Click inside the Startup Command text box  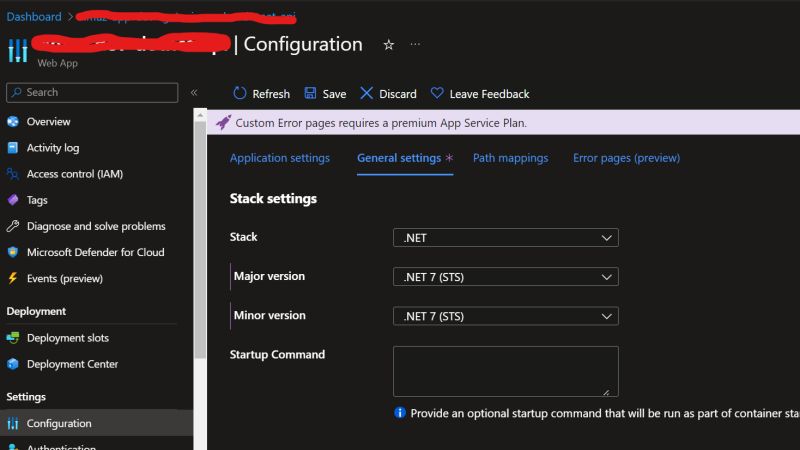point(506,371)
